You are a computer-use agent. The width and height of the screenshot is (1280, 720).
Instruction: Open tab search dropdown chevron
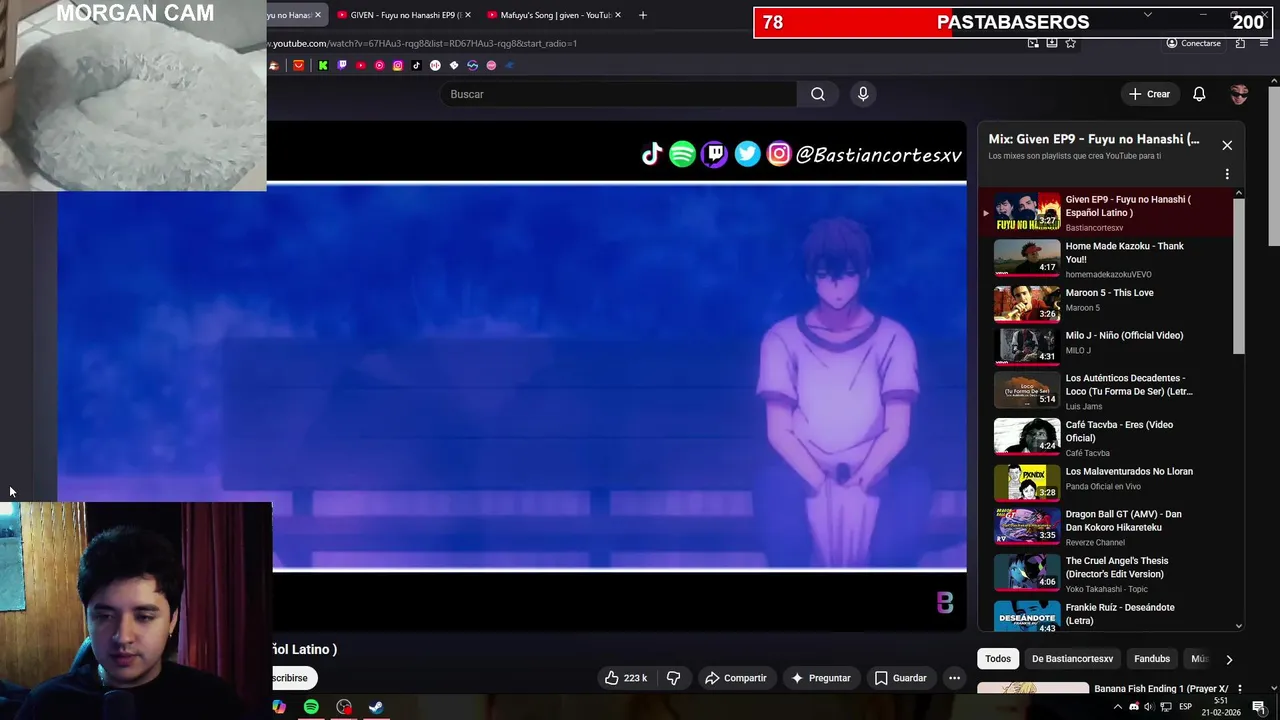coord(1147,14)
